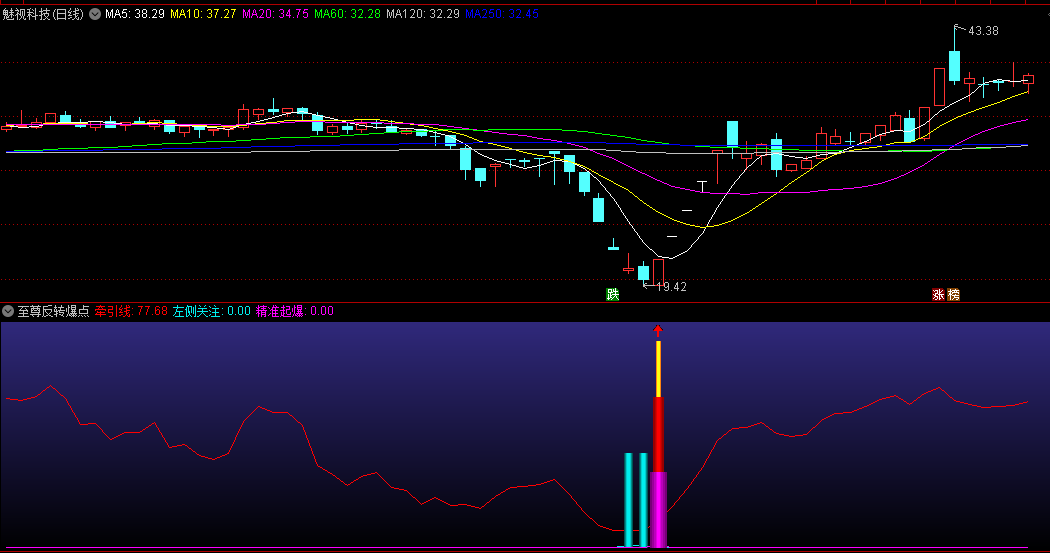Click the tall red-yellow signal bar
Viewport: 1050px width, 553px height.
658,420
